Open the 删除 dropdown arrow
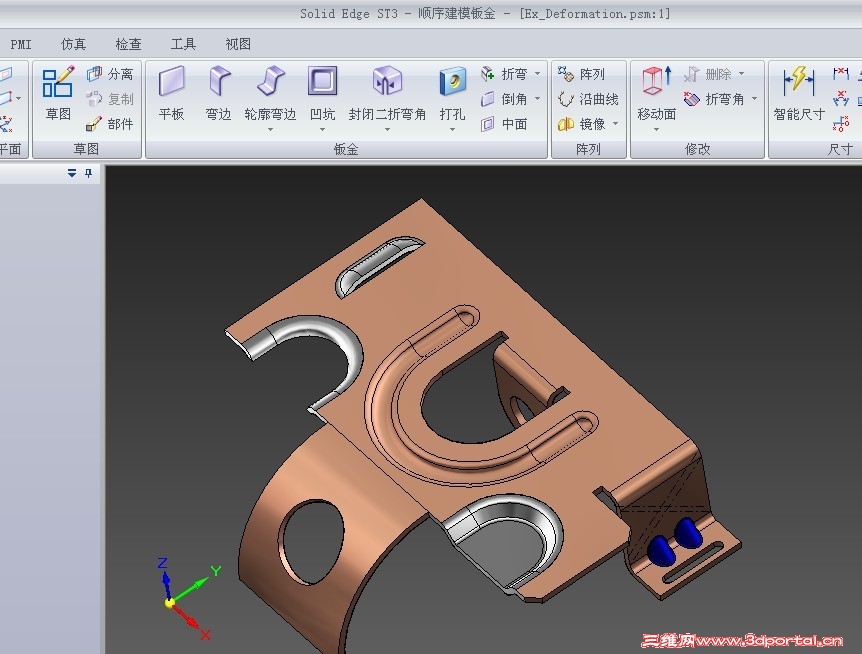 click(742, 74)
